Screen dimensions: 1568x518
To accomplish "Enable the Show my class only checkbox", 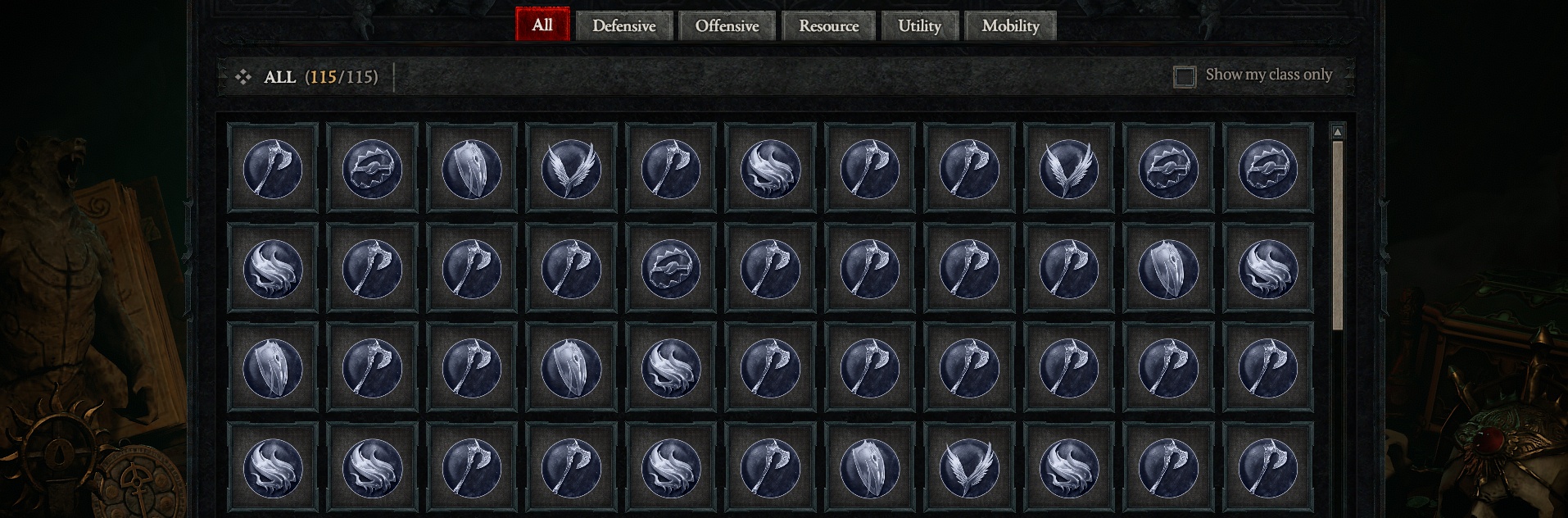I will 1185,76.
